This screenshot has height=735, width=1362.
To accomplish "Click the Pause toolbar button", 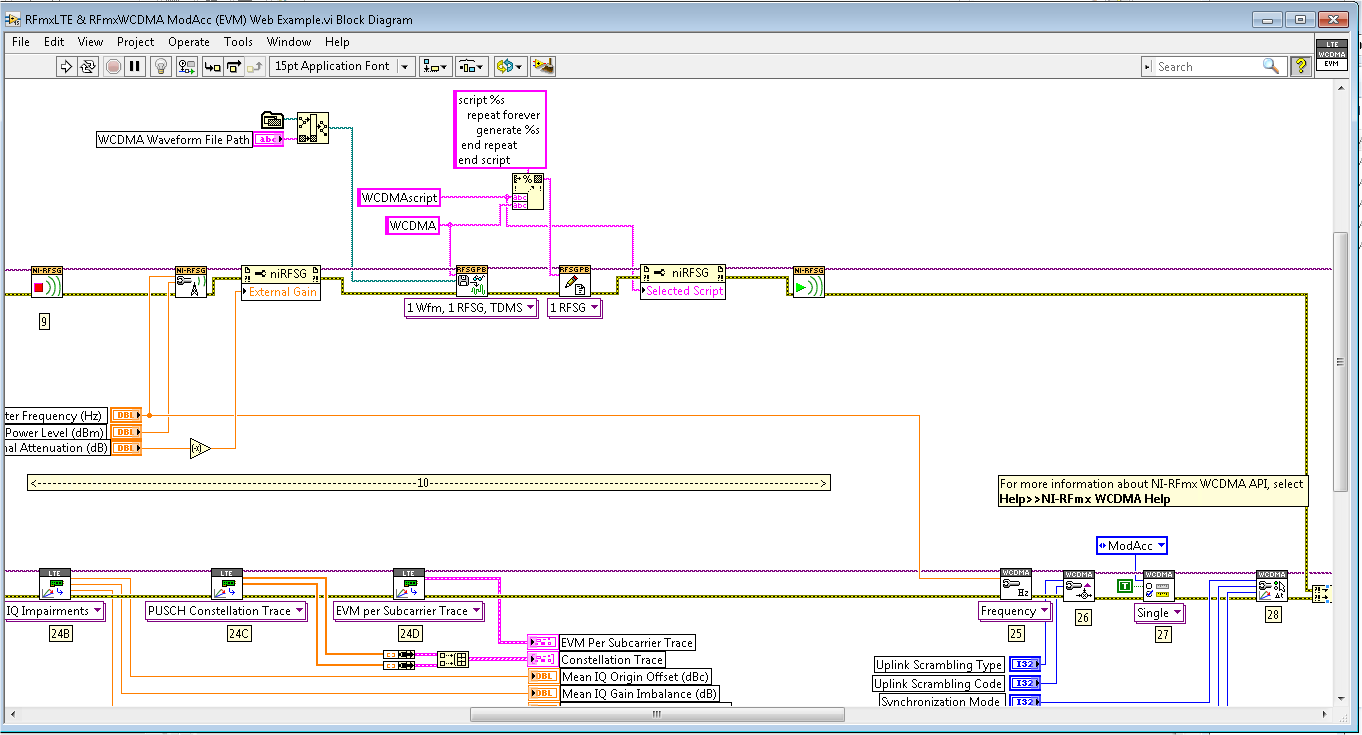I will 136,66.
